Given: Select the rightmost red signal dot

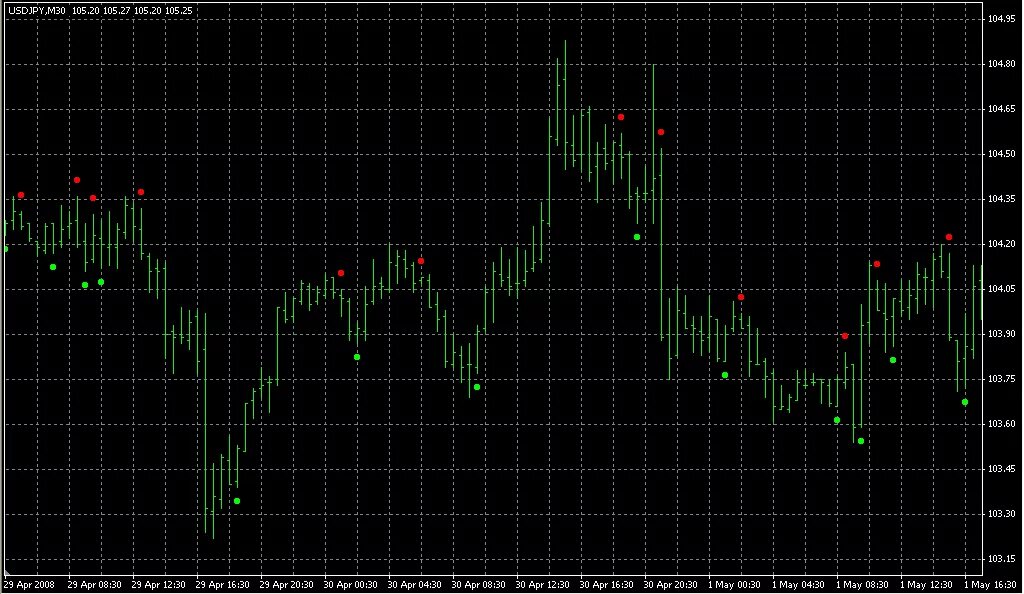Looking at the screenshot, I should click(x=949, y=237).
